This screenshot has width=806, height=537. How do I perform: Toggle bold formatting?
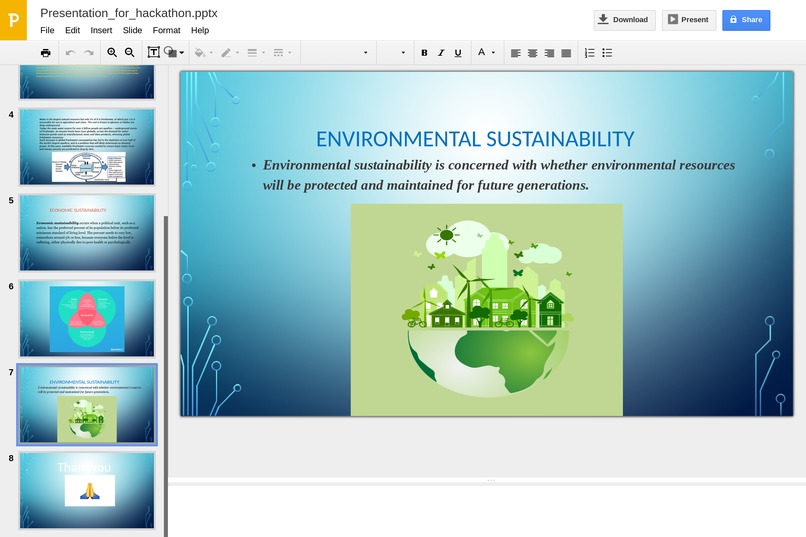point(424,52)
